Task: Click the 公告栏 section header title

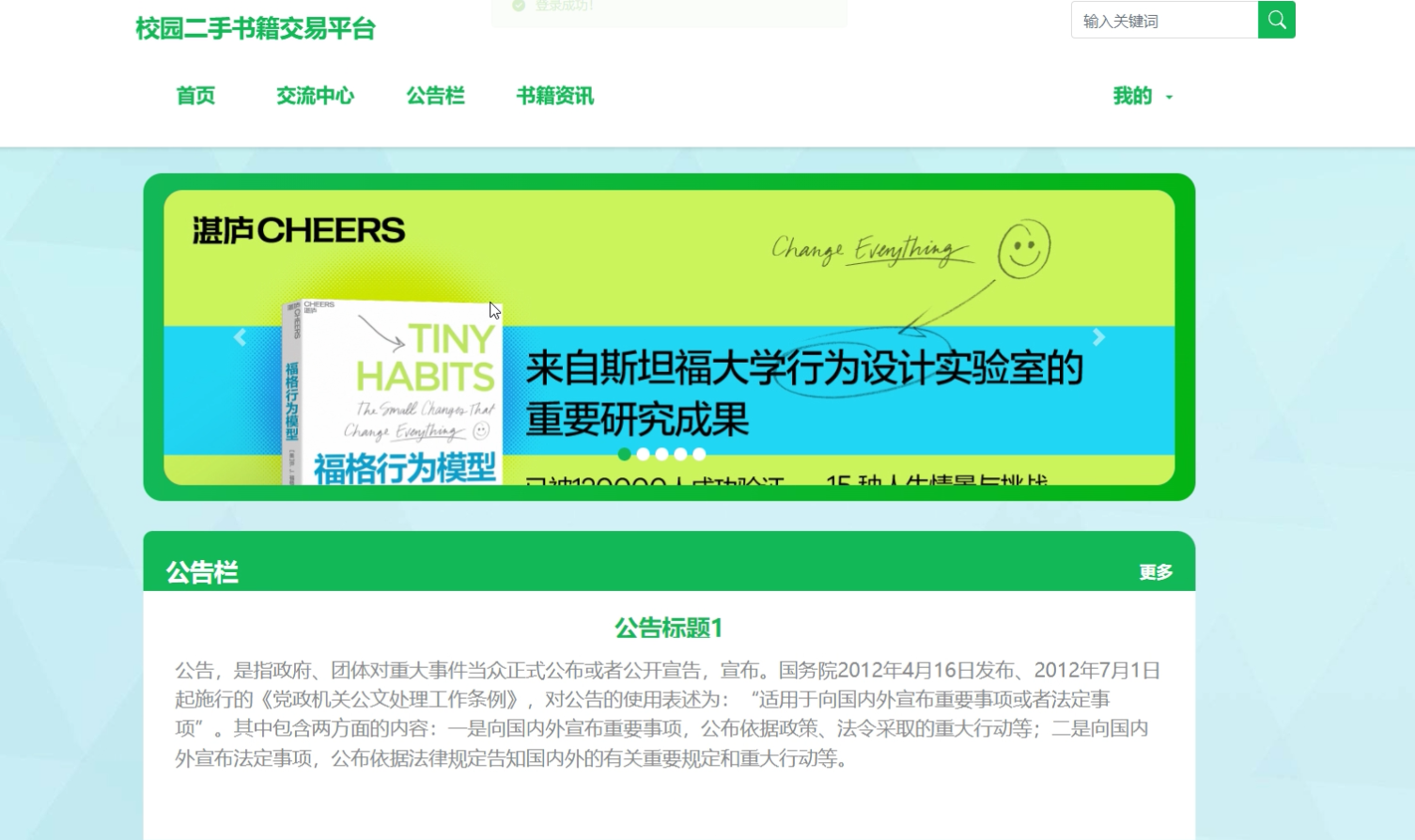Action: (202, 572)
